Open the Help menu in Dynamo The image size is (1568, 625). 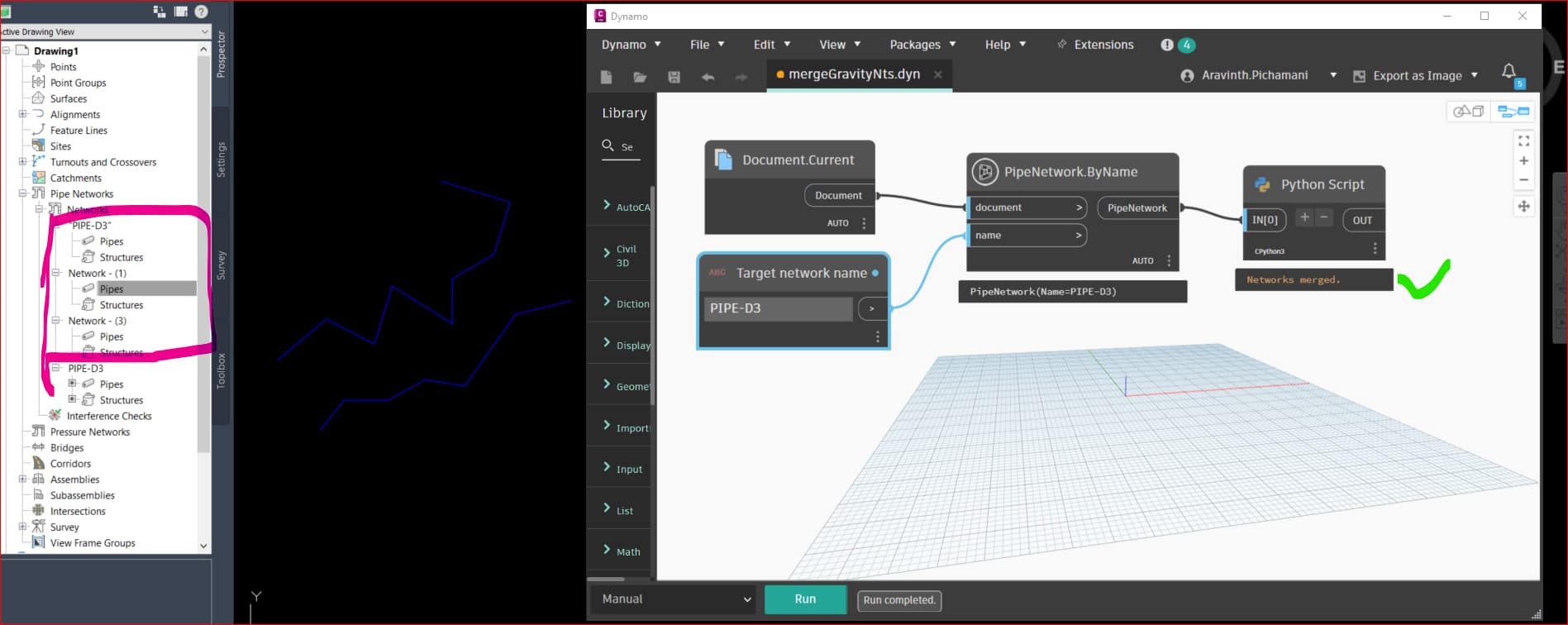(1005, 45)
